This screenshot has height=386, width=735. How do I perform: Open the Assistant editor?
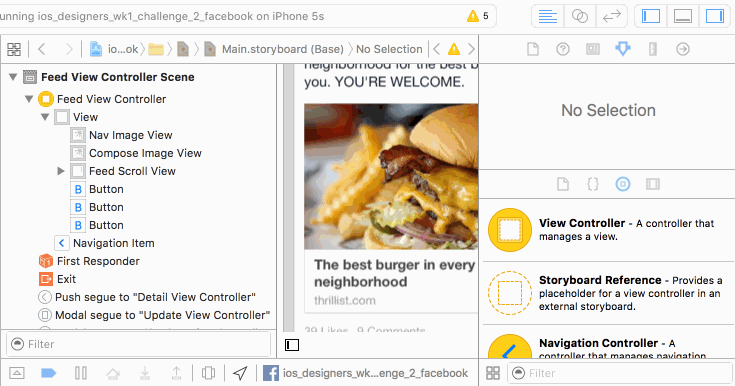[580, 16]
